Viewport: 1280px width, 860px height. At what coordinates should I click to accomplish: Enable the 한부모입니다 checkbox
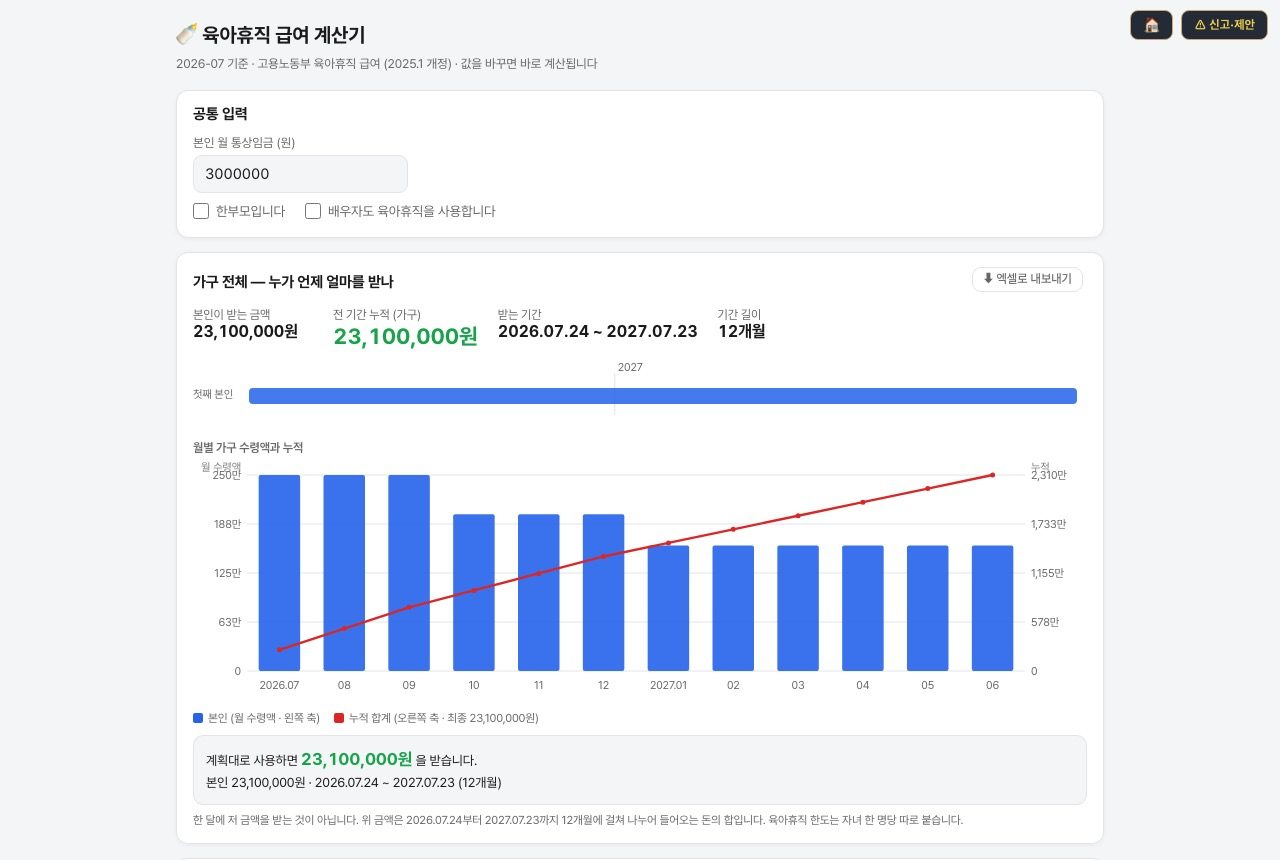201,211
